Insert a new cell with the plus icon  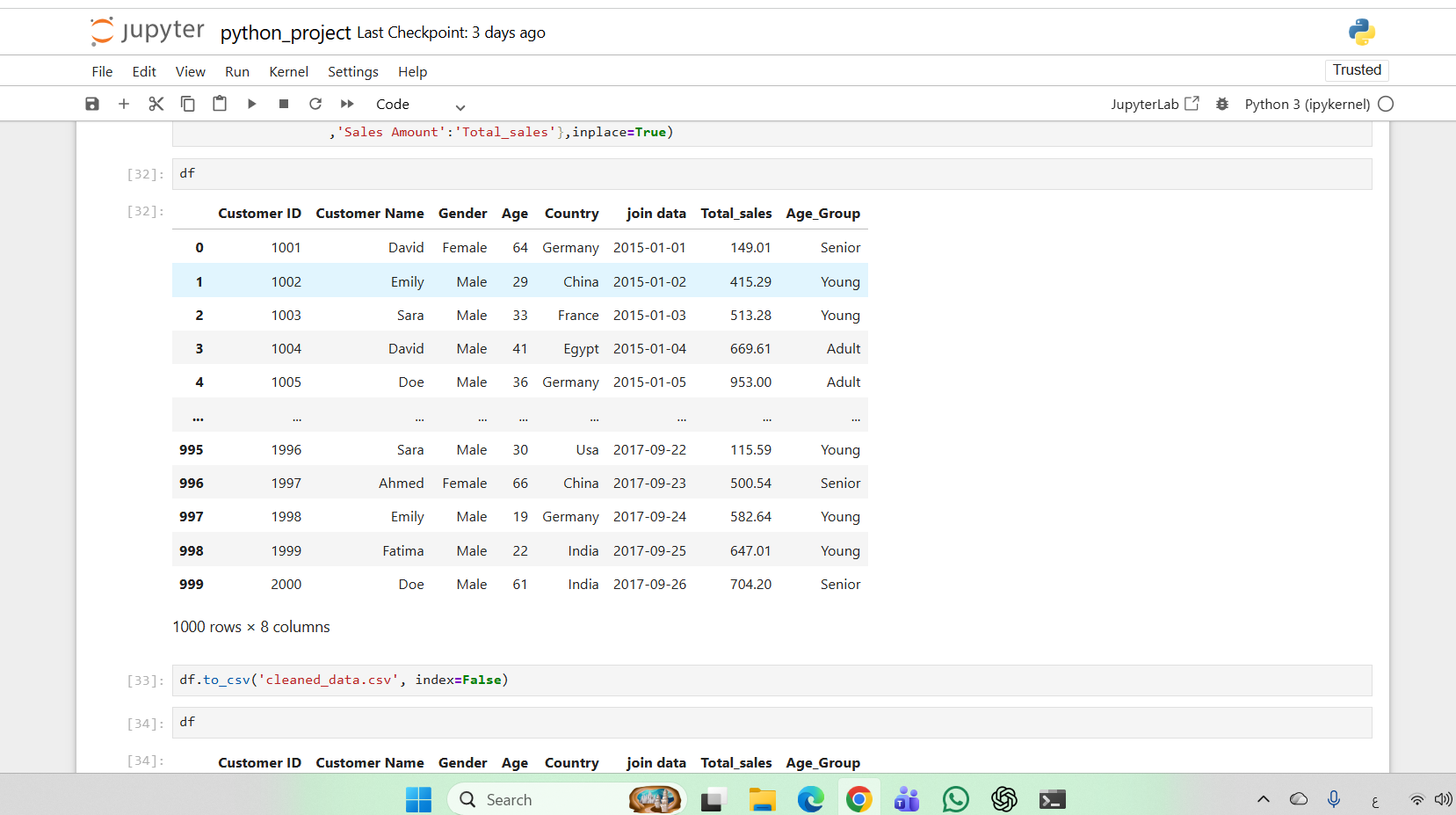pyautogui.click(x=124, y=104)
